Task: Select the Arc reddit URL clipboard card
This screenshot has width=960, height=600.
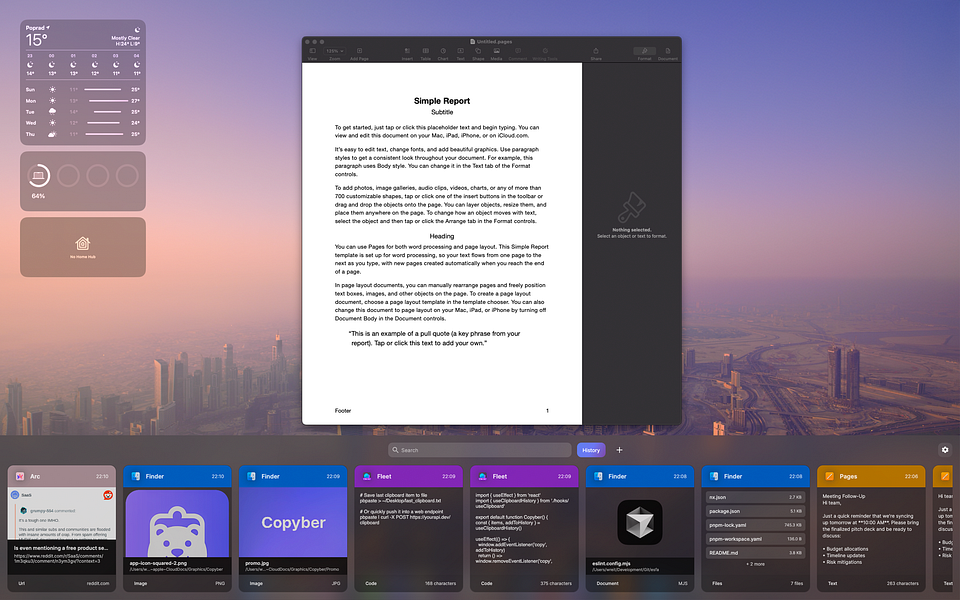Action: click(x=61, y=529)
